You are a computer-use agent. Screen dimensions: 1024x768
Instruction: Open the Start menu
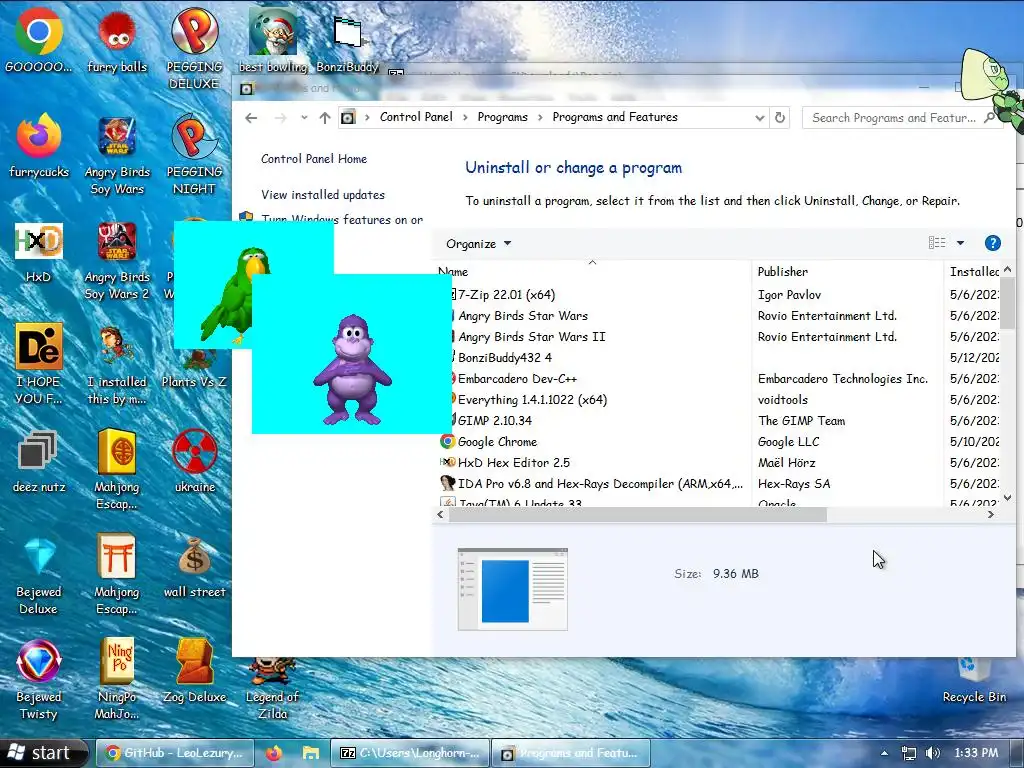pyautogui.click(x=43, y=753)
